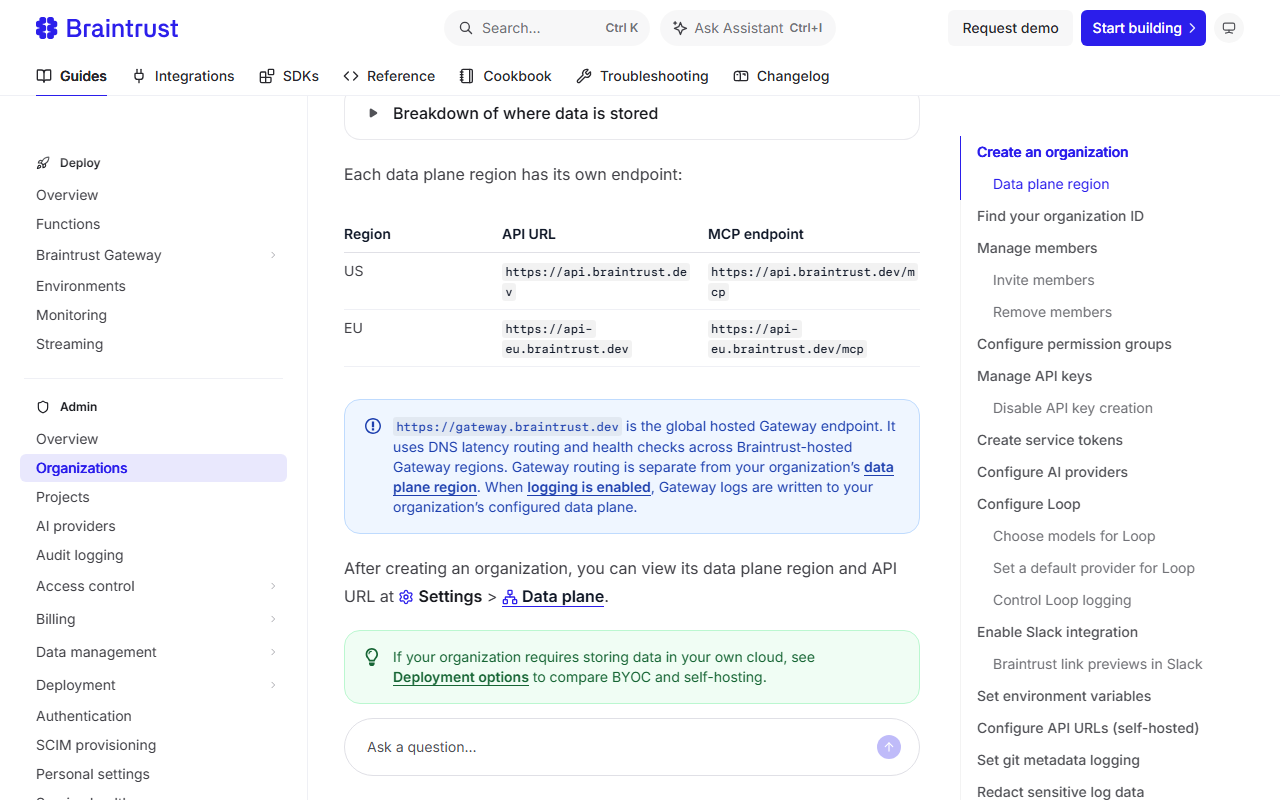Image resolution: width=1280 pixels, height=800 pixels.
Task: Expand Billing sidebar section
Action: (273, 619)
